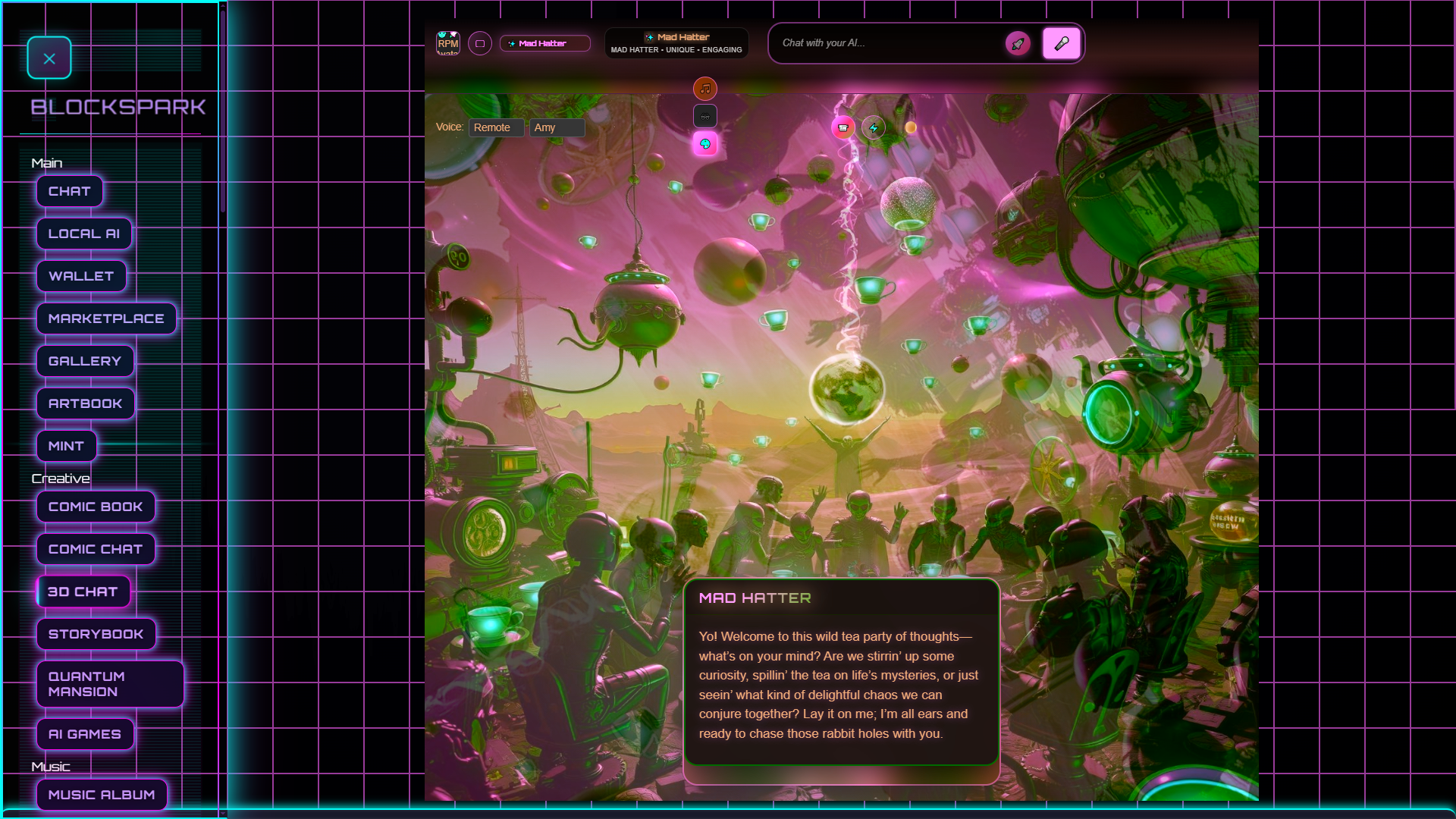
Task: Open the Wallet page
Action: [81, 276]
